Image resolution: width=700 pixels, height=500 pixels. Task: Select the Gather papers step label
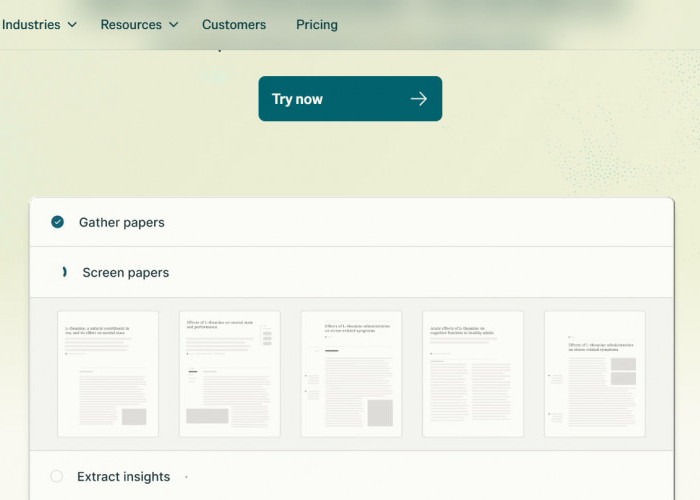[121, 222]
